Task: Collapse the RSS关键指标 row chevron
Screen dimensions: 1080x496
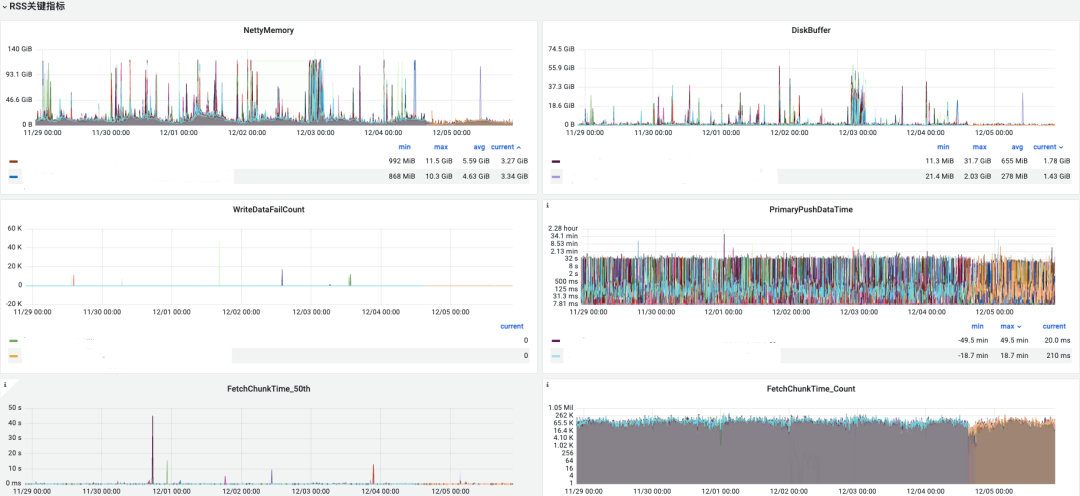Action: (4, 6)
